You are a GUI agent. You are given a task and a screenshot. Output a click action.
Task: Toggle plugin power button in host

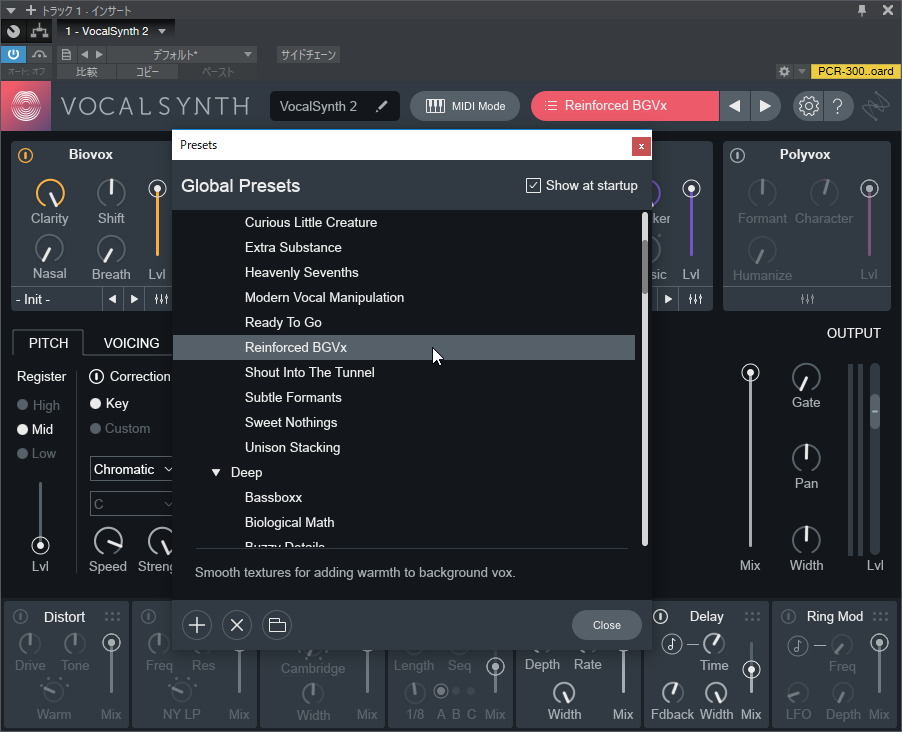[x=13, y=55]
